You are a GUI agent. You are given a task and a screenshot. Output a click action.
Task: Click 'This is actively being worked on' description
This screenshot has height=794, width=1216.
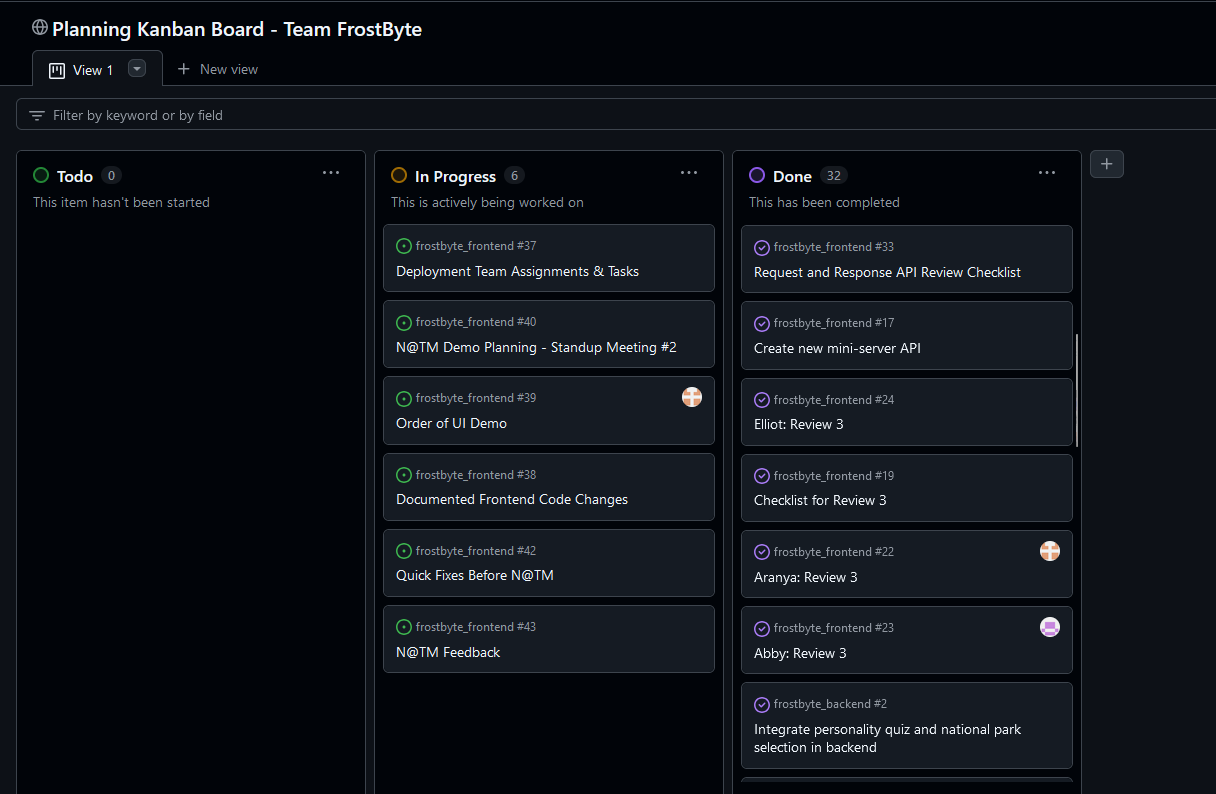tap(487, 202)
